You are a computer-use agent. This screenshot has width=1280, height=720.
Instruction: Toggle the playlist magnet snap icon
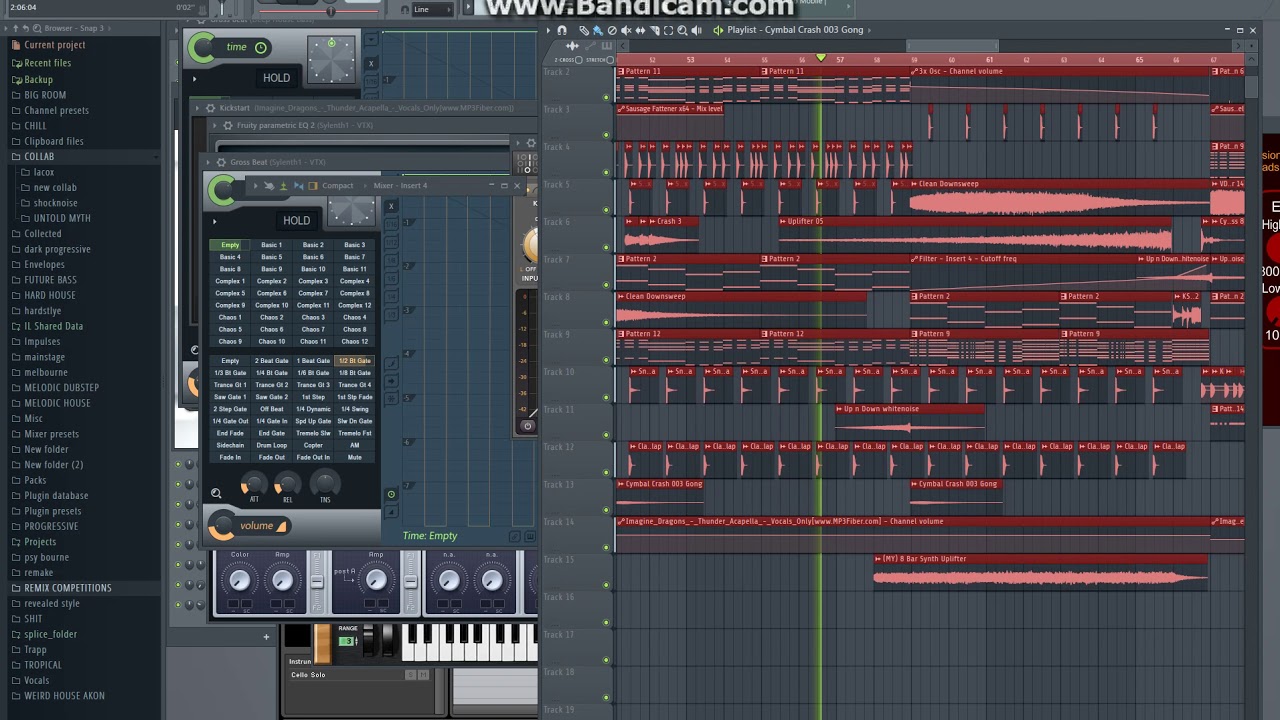562,30
